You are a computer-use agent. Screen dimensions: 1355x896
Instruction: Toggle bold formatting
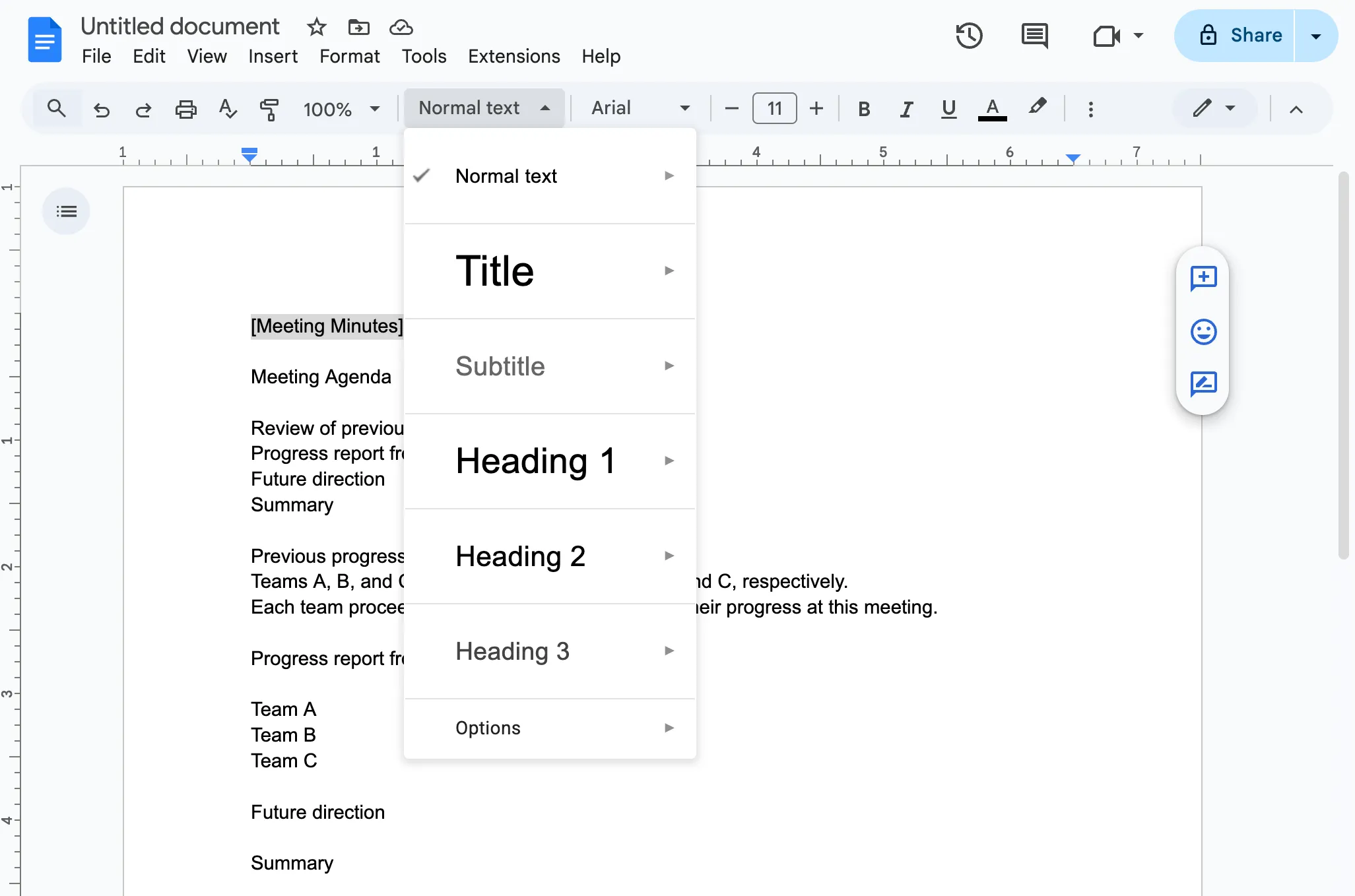tap(863, 109)
